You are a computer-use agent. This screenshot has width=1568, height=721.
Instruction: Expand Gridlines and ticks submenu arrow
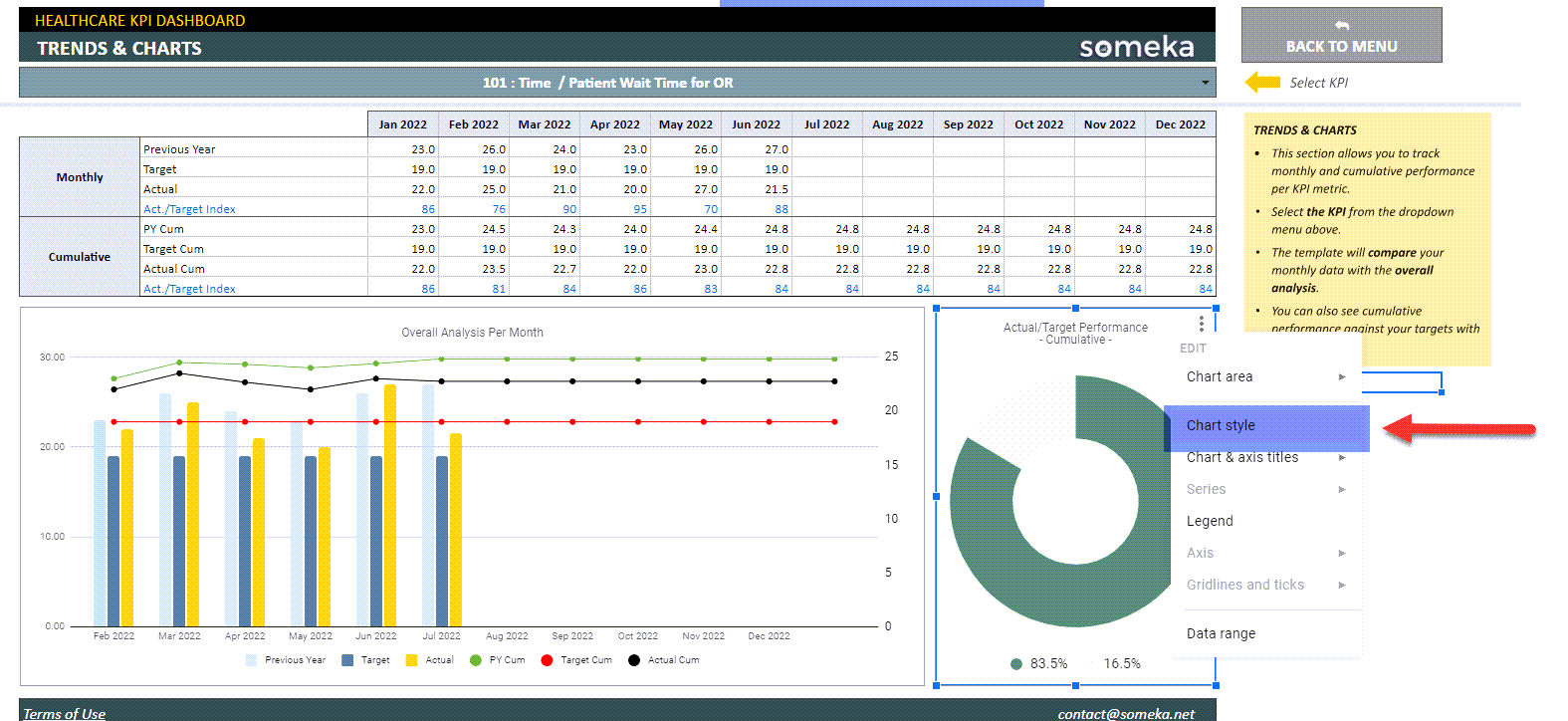click(1342, 585)
